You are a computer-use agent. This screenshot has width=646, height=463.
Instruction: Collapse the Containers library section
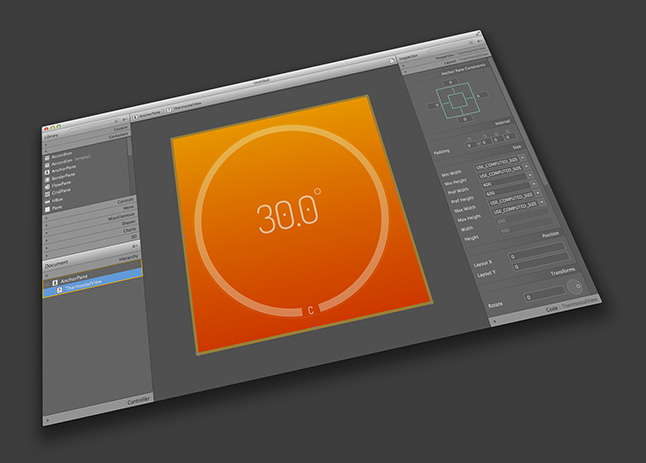click(x=87, y=141)
